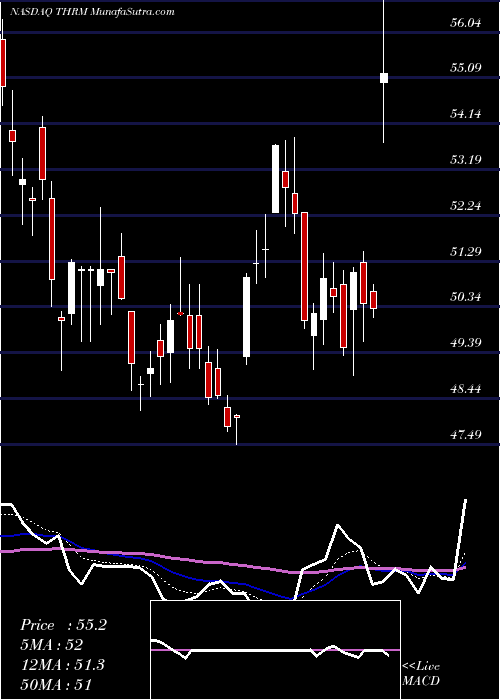The width and height of the screenshot is (500, 700).
Task: Select the 55.09 price axis label
Action: [x=465, y=68]
